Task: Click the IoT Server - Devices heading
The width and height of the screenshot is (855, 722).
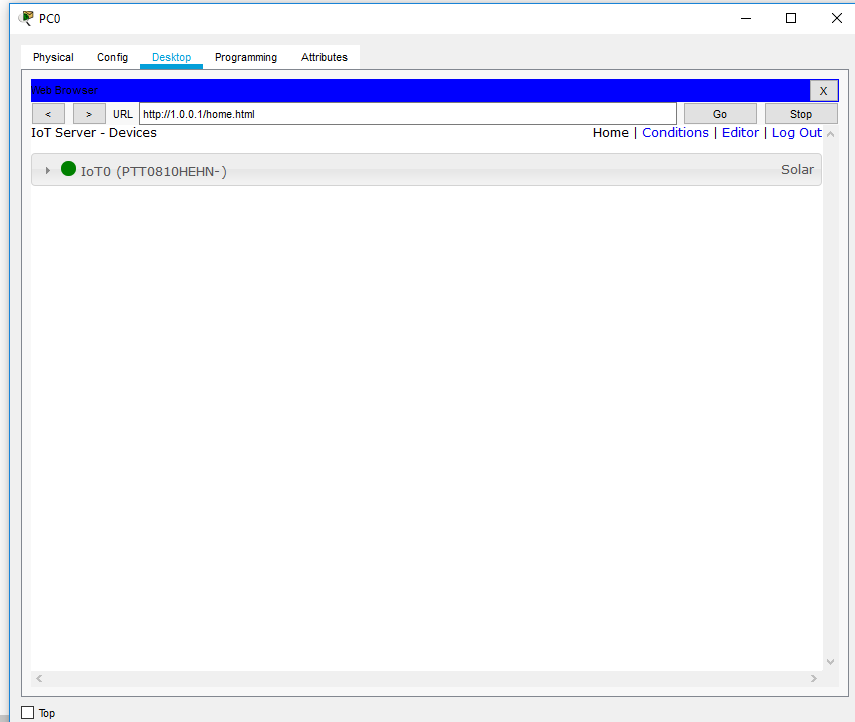Action: tap(94, 133)
